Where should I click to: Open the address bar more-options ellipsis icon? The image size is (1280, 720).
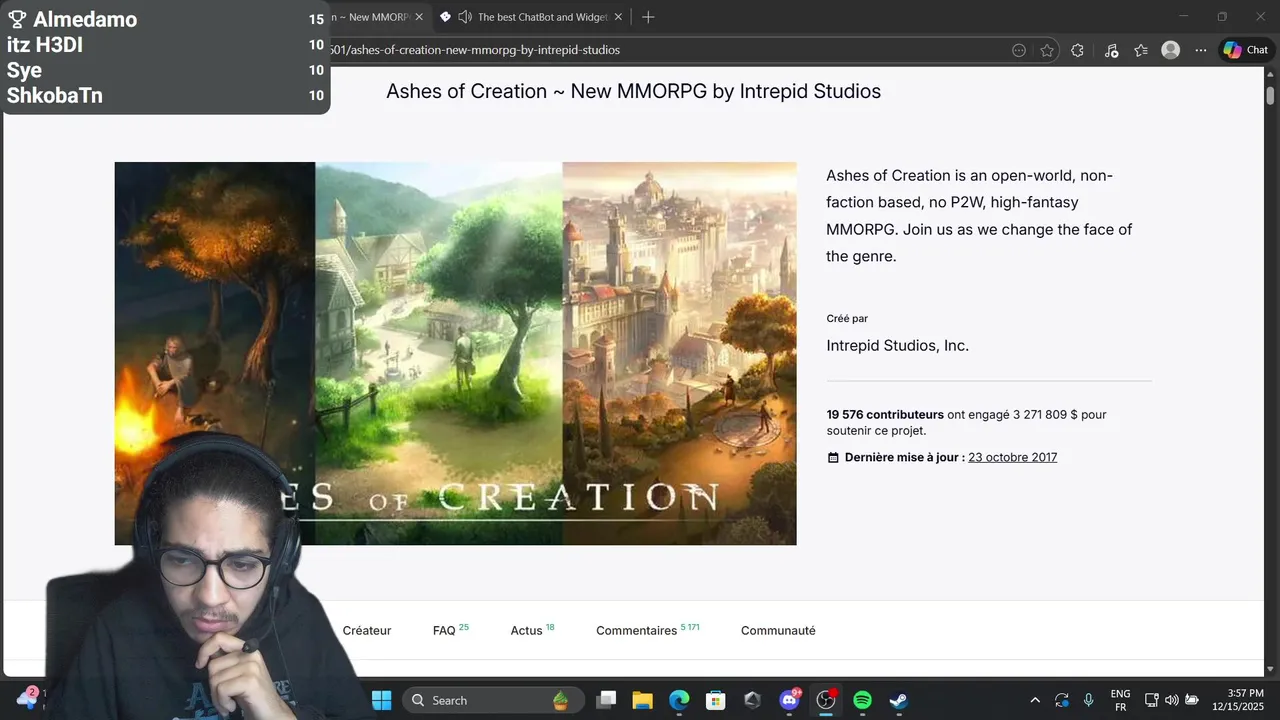(x=1019, y=50)
